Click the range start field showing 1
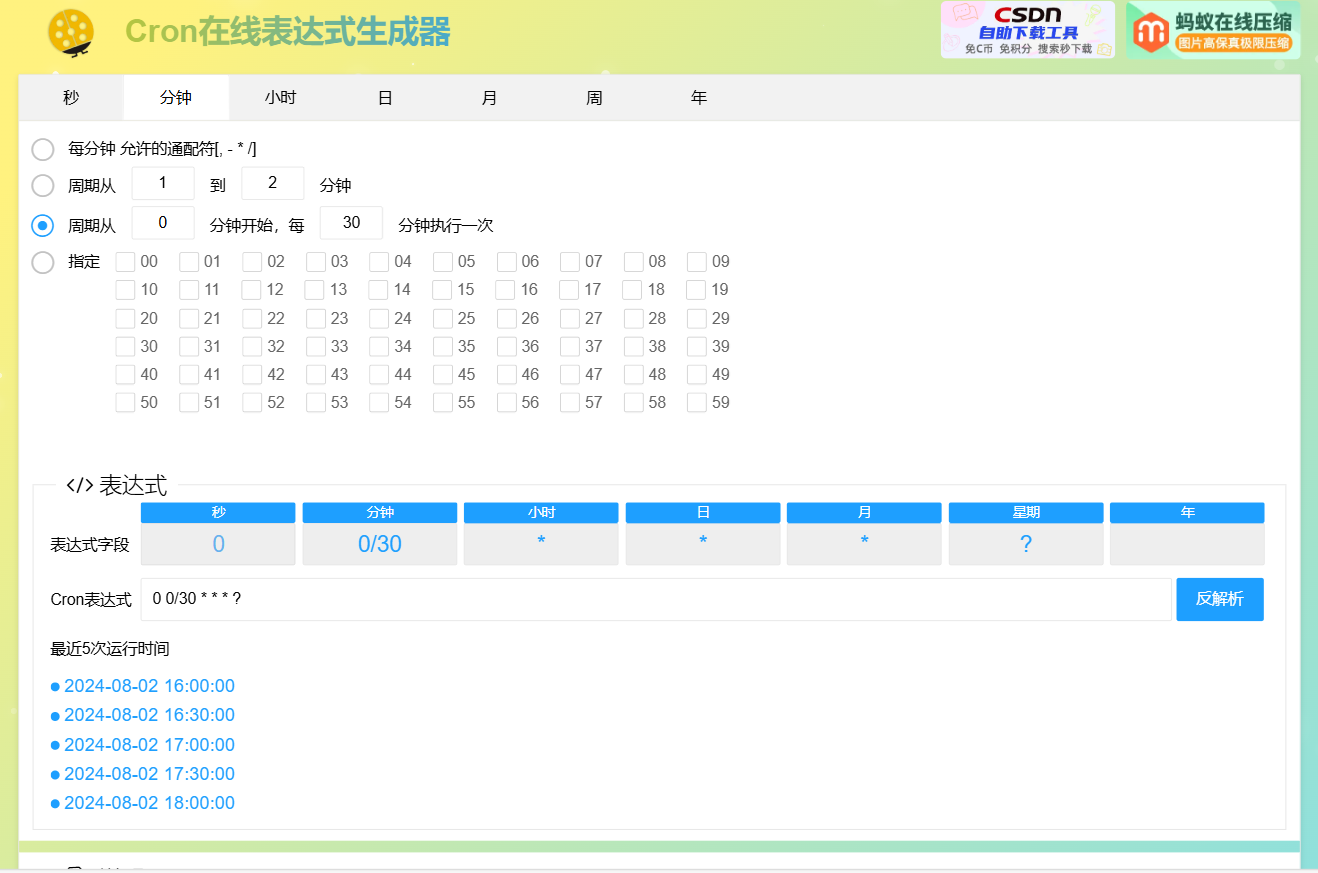Viewport: 1318px width, 873px height. point(163,184)
